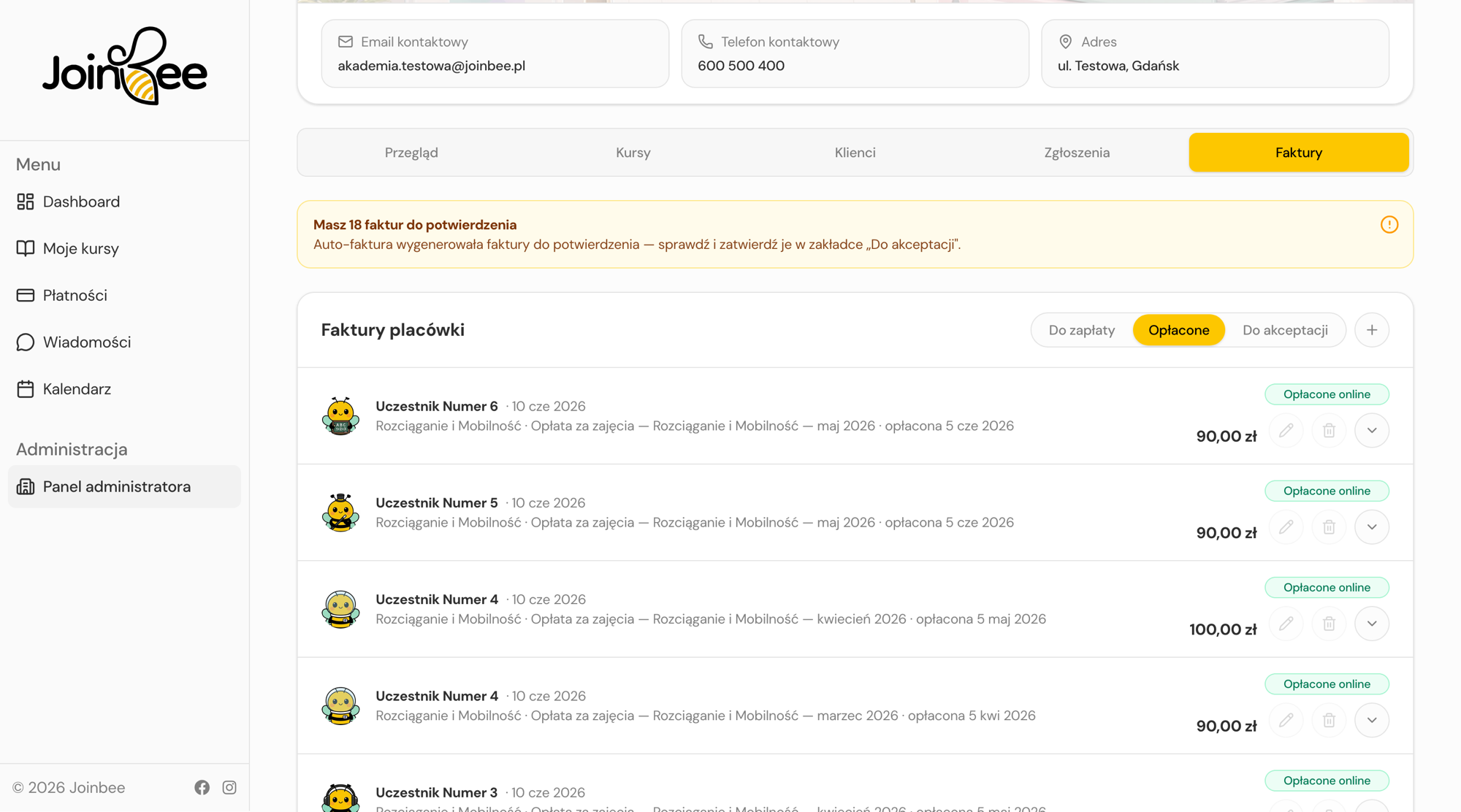Image resolution: width=1461 pixels, height=812 pixels.
Task: Click the warning icon in the invoice alert
Action: pos(1389,225)
